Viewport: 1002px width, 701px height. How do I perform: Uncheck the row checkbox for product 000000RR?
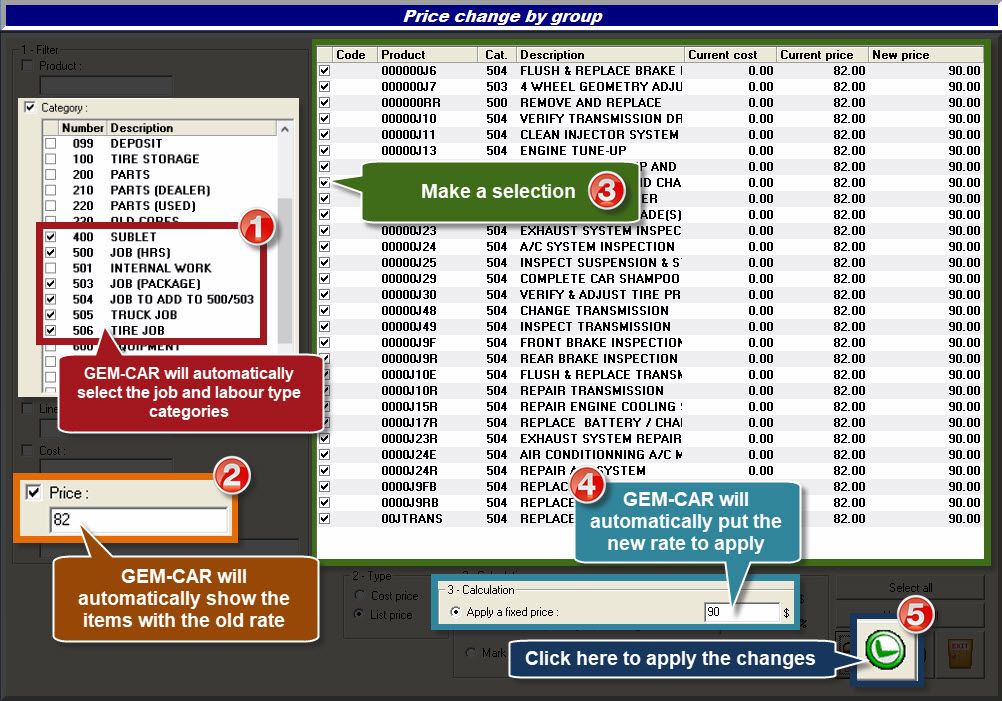[x=325, y=102]
